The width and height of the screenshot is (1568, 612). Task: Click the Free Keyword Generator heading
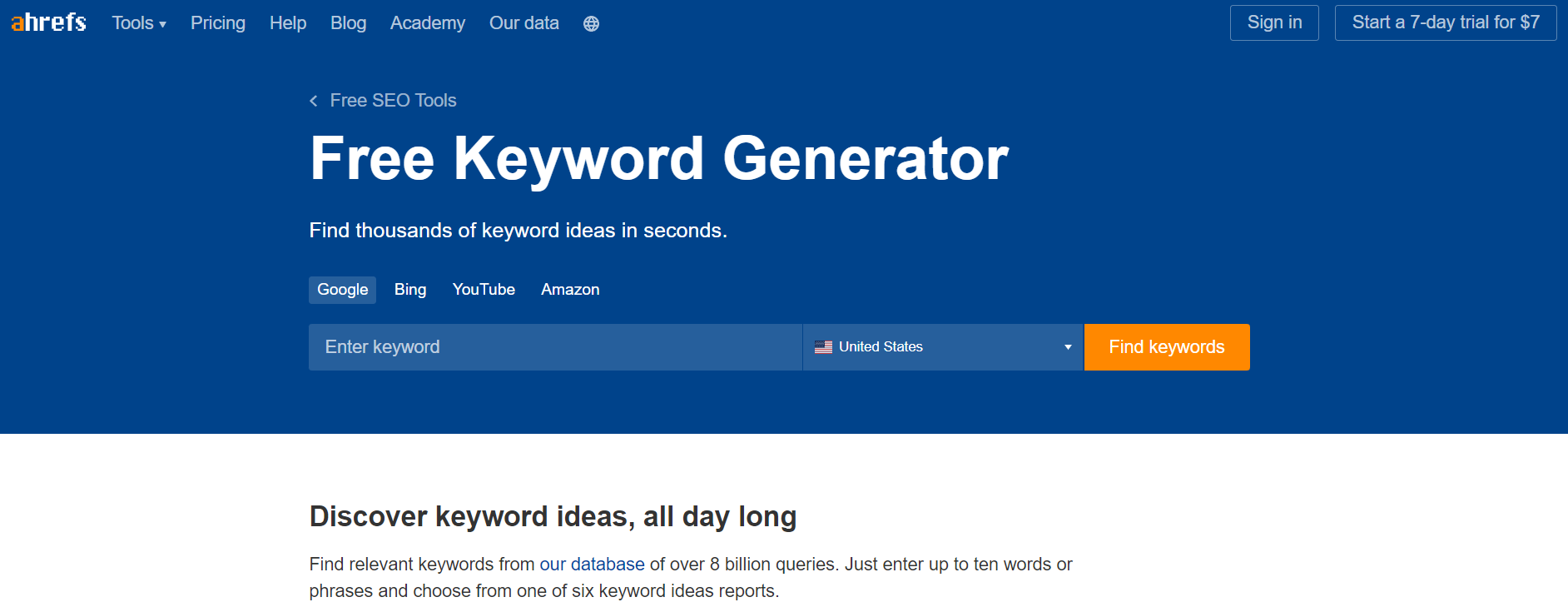click(x=659, y=158)
